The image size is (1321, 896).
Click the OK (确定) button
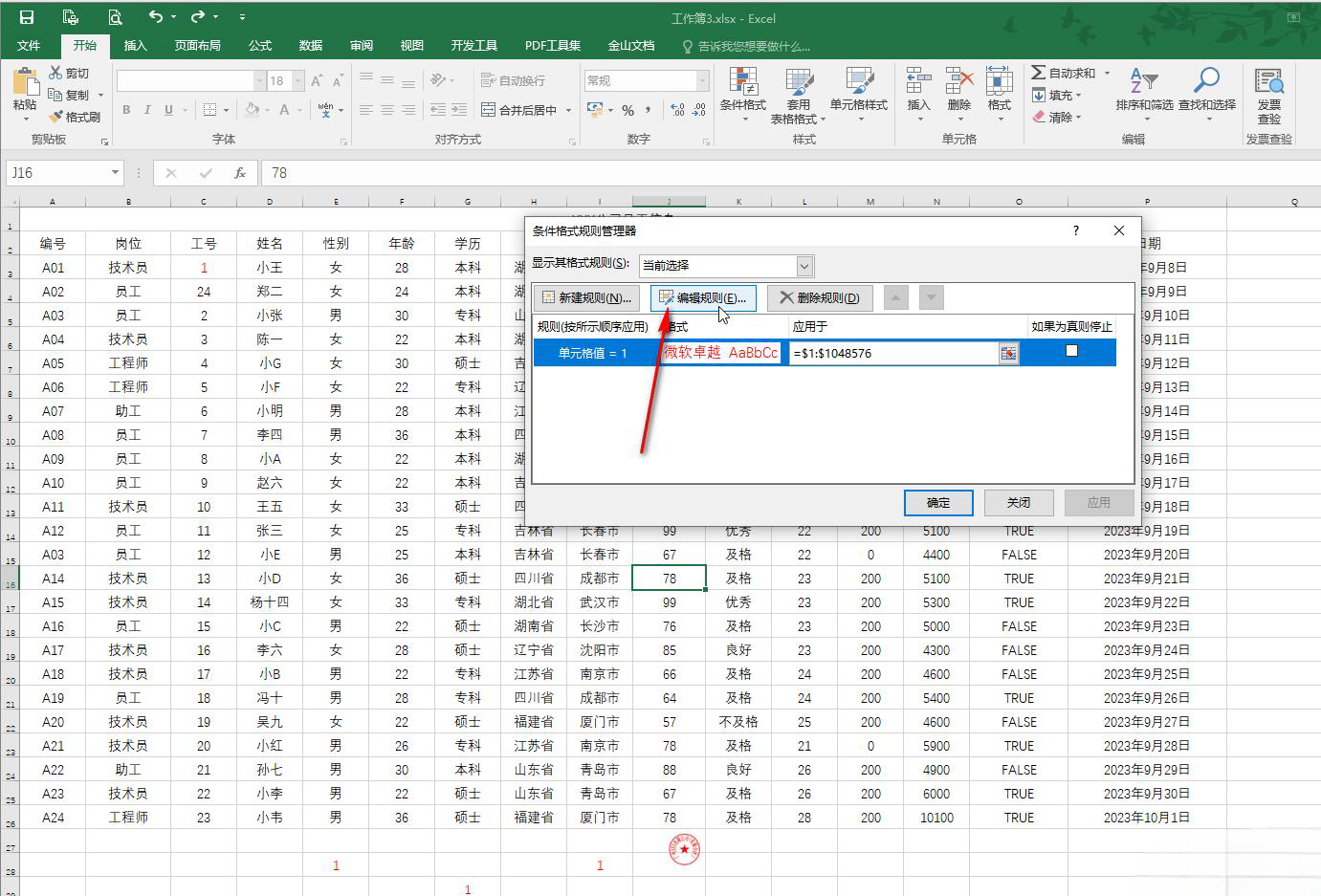click(x=938, y=502)
